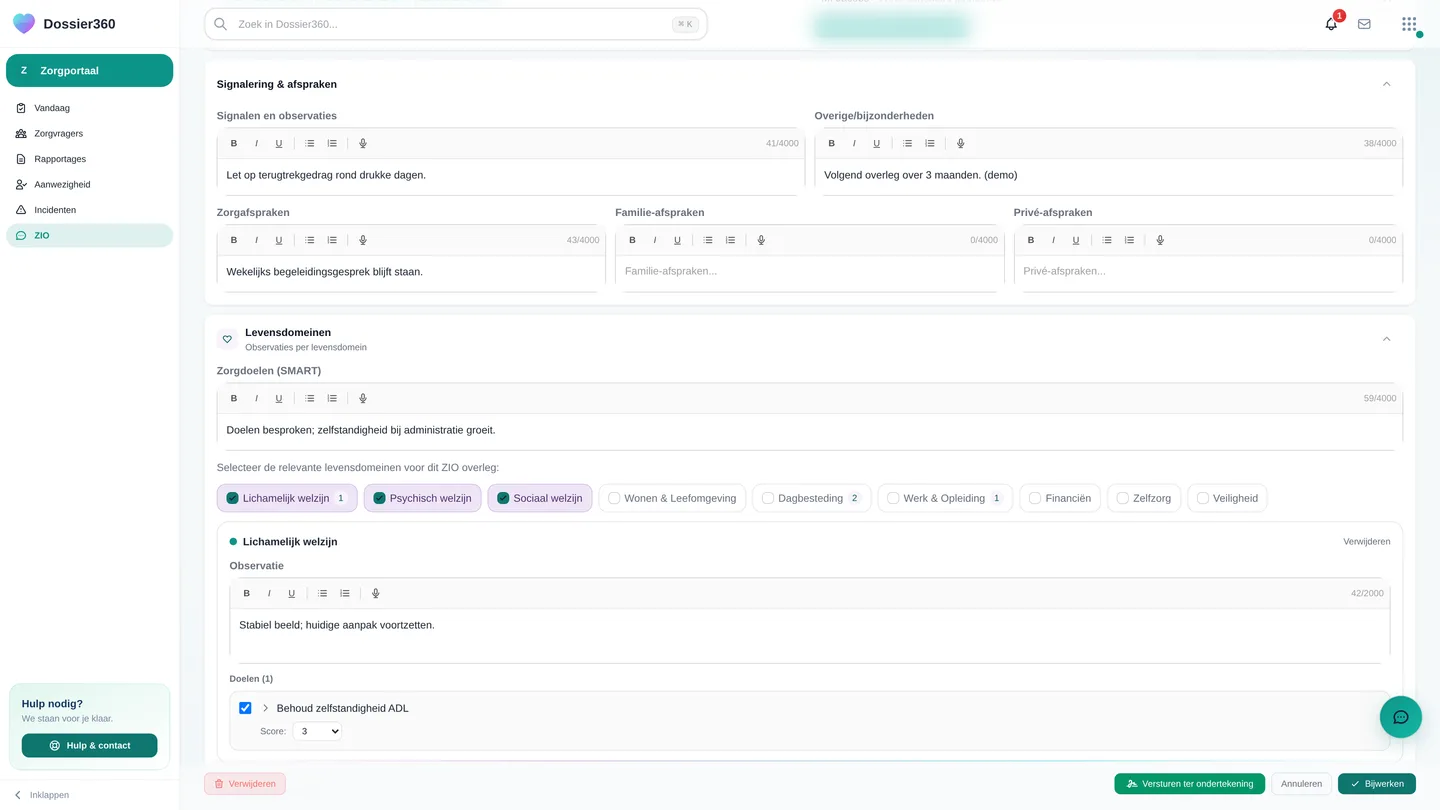The image size is (1440, 810).
Task: Bulleted list in Zorgafspraken toolbar
Action: pyautogui.click(x=310, y=240)
